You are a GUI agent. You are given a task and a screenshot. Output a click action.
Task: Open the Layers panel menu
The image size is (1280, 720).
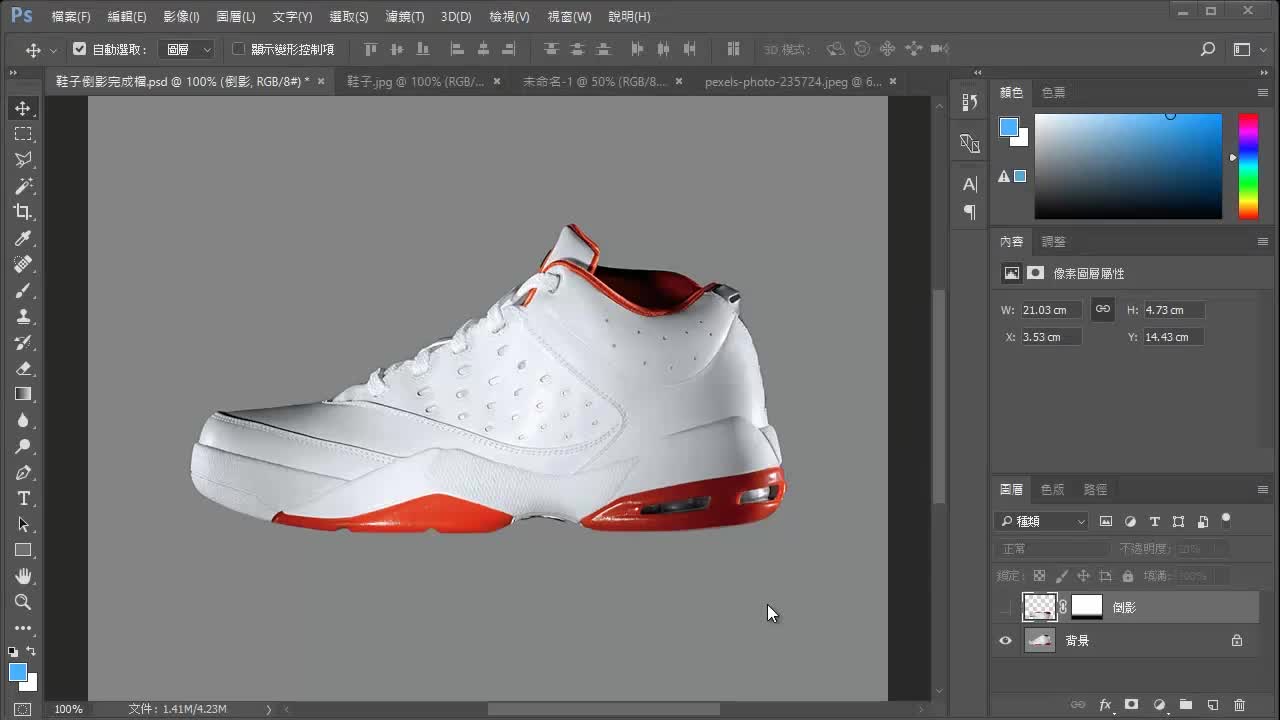tap(1263, 489)
